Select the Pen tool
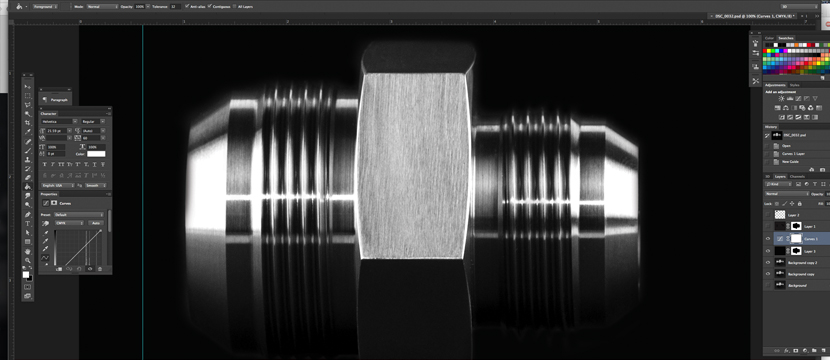Viewport: 830px width, 360px height. (x=28, y=214)
